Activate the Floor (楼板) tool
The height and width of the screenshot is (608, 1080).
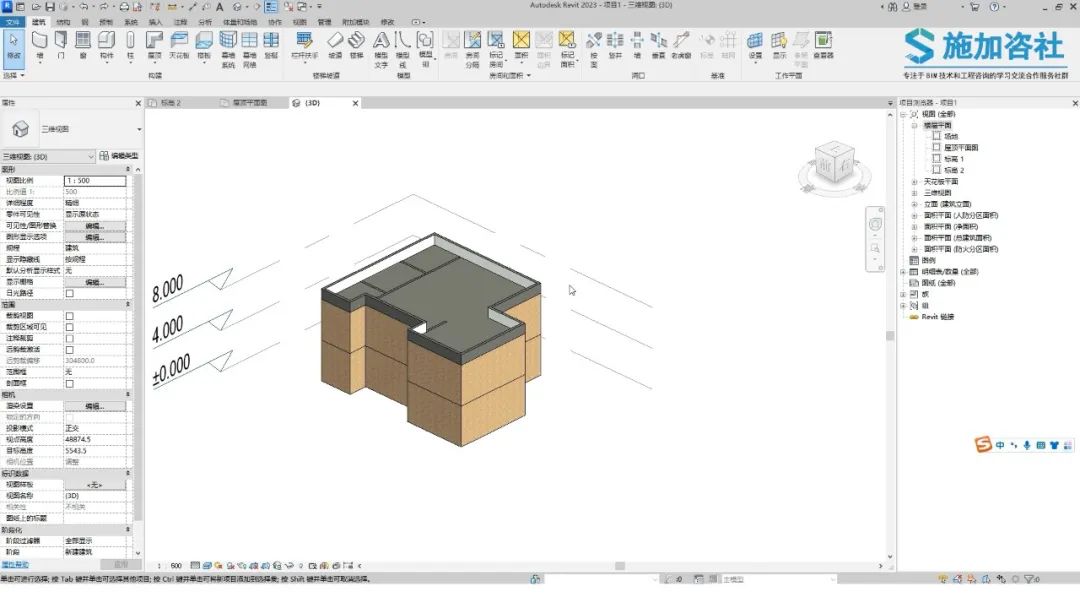204,45
